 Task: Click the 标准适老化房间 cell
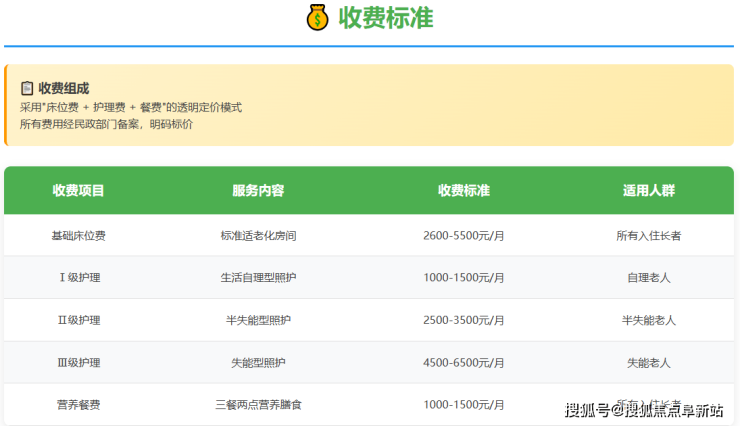click(x=258, y=236)
